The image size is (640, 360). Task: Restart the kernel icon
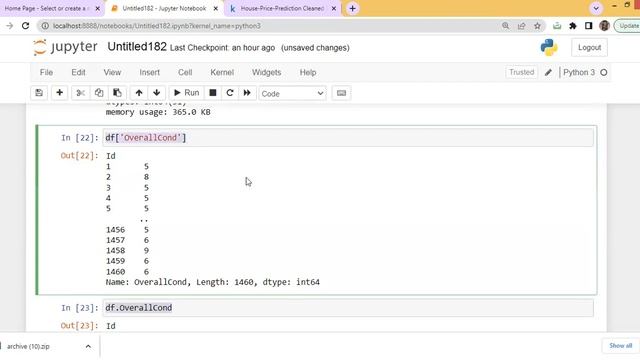[230, 93]
